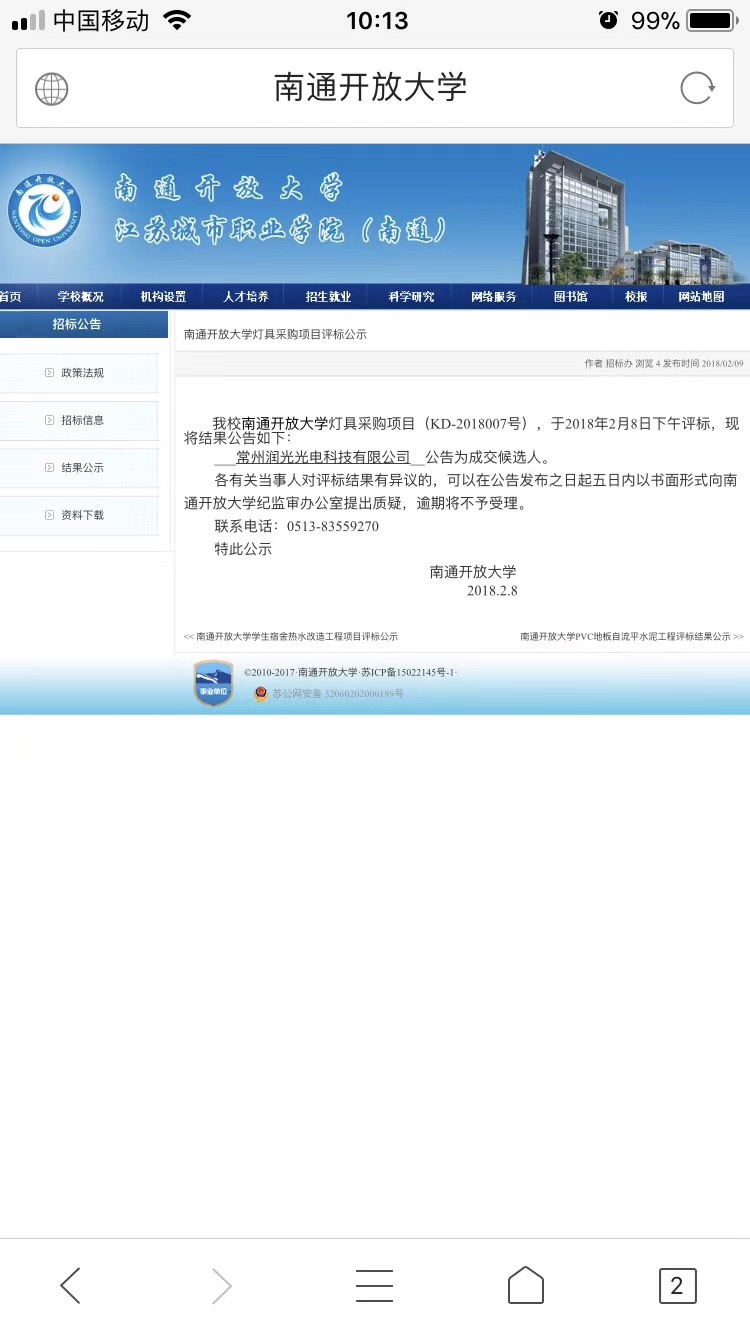Select 招标信息 in the sidebar
This screenshot has height=1334, width=750.
pos(79,420)
